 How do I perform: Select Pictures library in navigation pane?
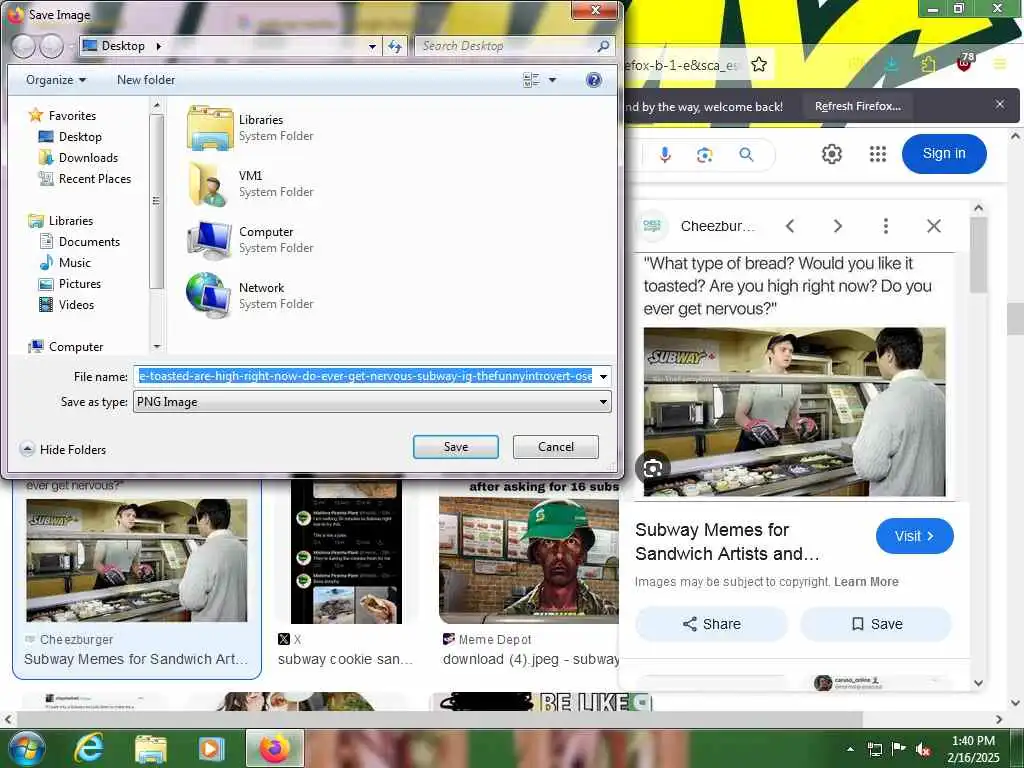point(80,283)
